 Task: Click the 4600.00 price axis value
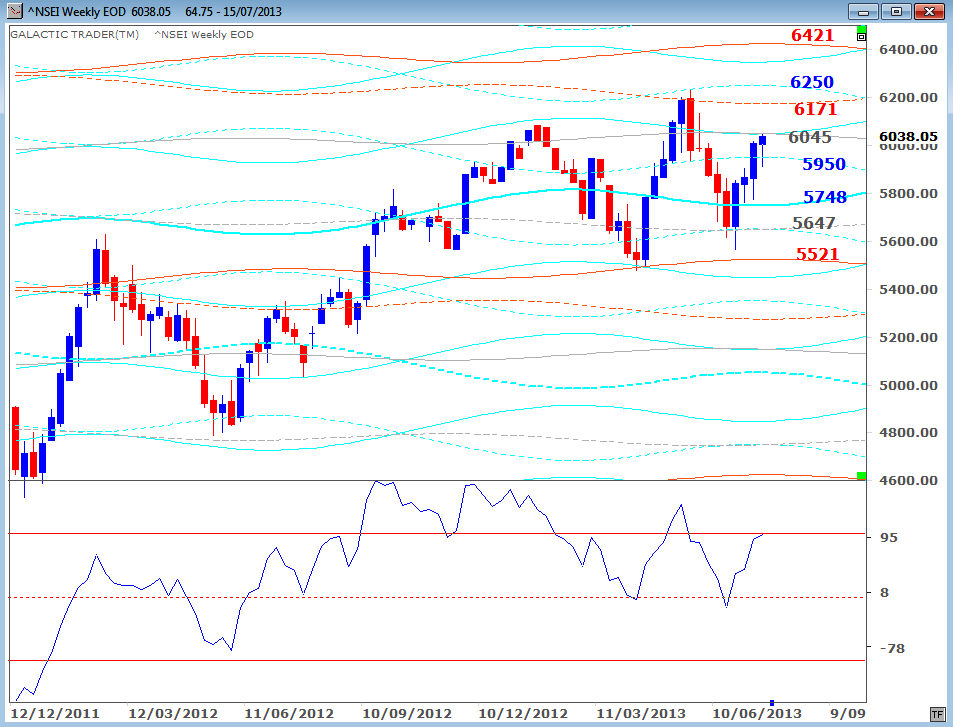[908, 480]
